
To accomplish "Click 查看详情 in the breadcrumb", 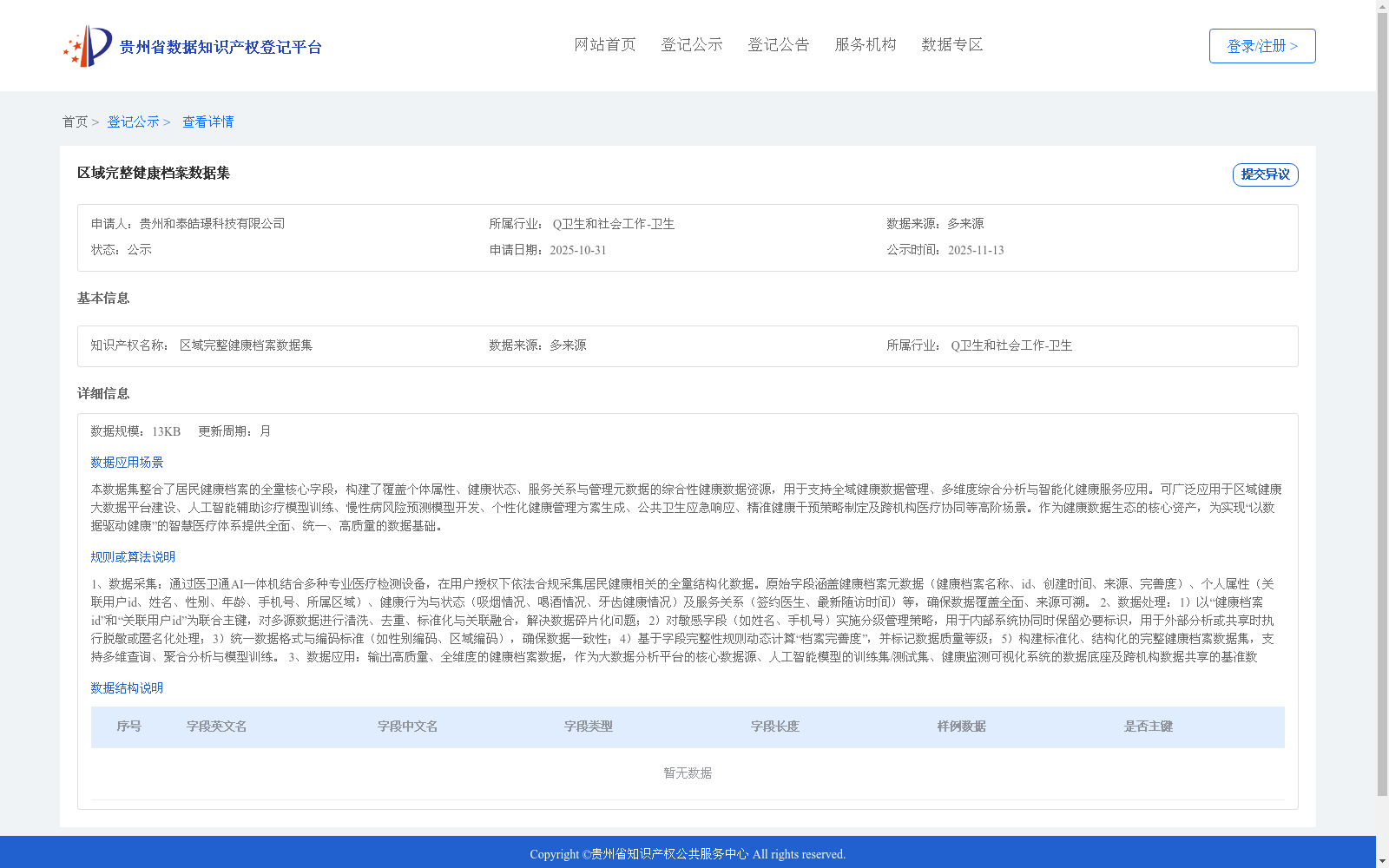I will (207, 122).
